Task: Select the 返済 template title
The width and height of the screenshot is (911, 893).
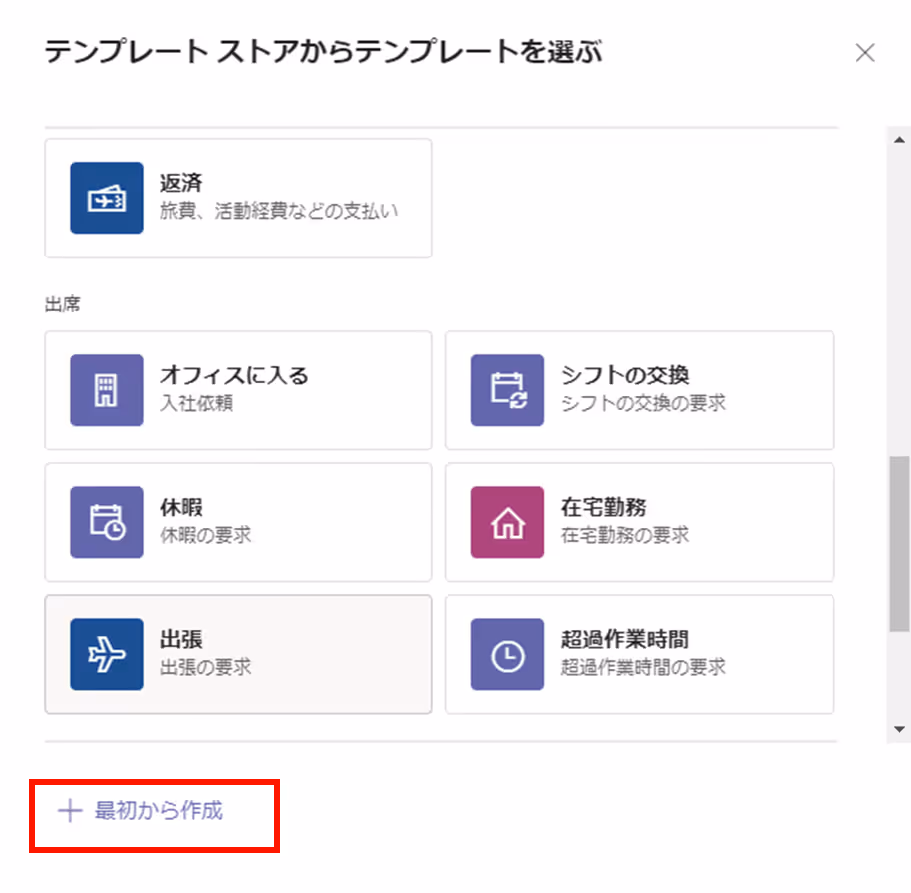Action: coord(181,183)
